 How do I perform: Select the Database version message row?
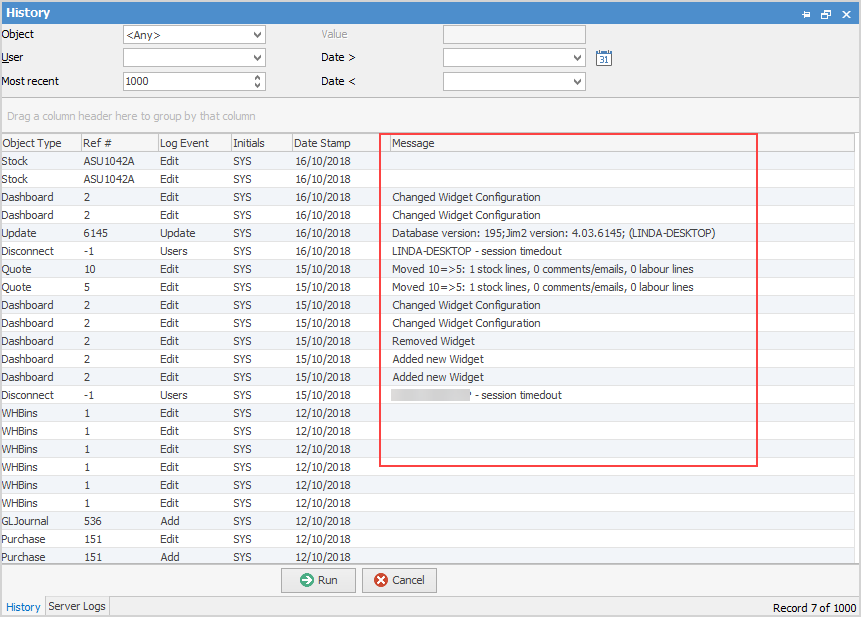click(x=553, y=233)
